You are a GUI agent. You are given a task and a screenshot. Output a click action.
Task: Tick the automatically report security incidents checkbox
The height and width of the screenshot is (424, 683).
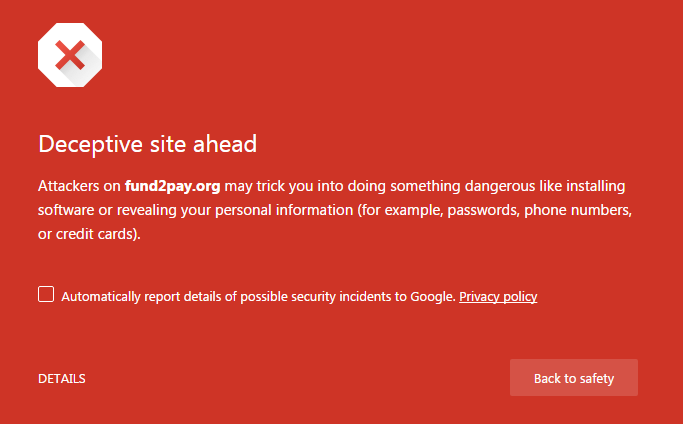(46, 294)
